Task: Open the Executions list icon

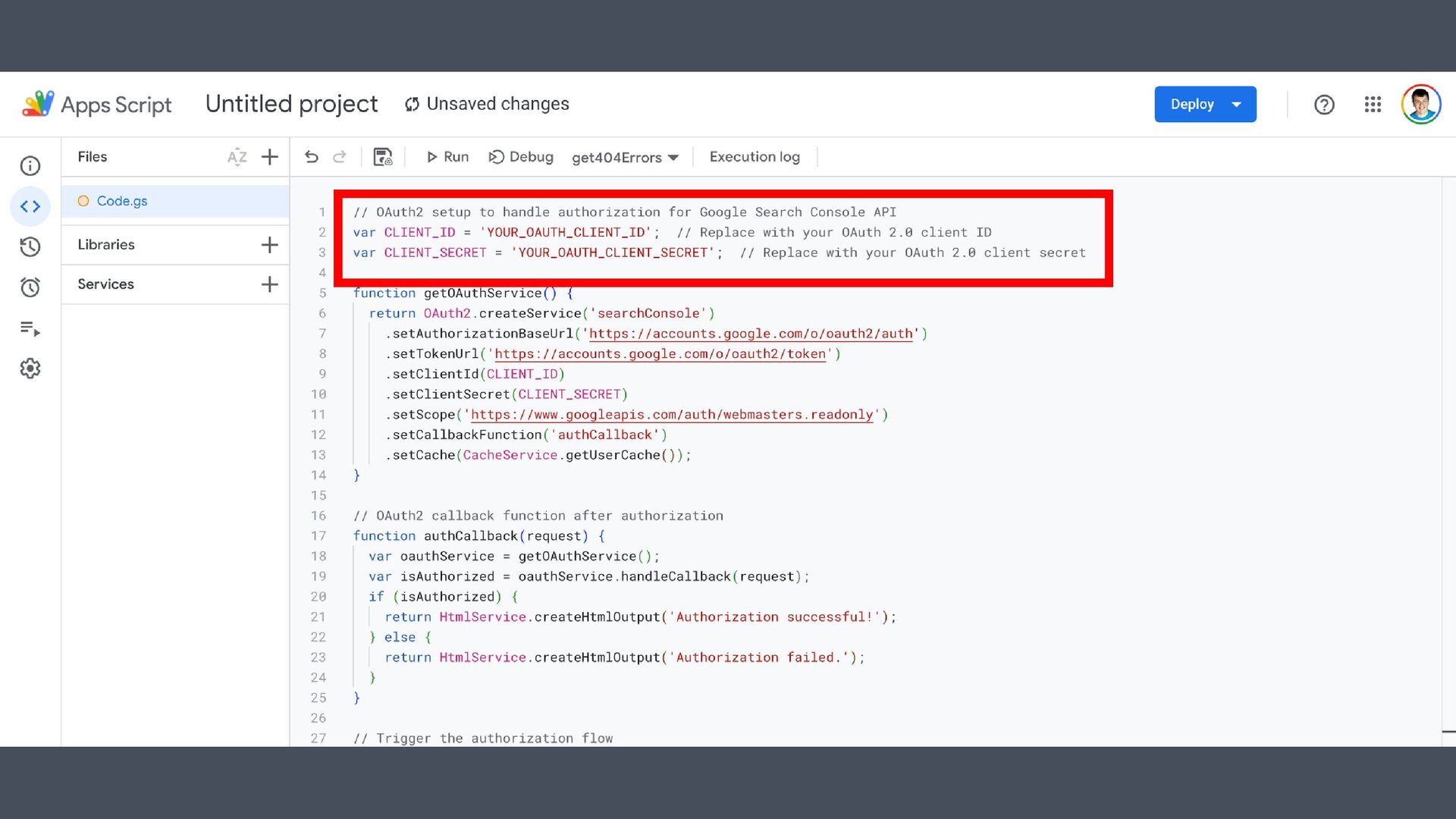Action: pos(30,328)
